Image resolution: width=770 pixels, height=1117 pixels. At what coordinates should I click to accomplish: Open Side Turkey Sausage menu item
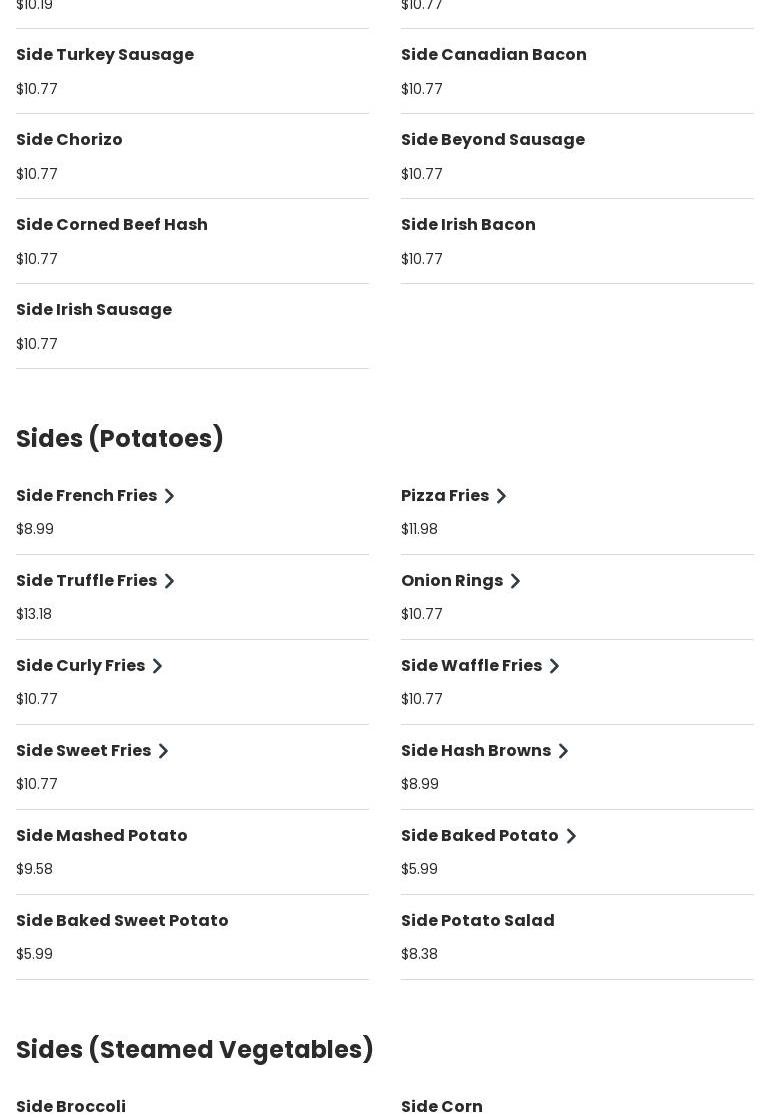pyautogui.click(x=105, y=55)
